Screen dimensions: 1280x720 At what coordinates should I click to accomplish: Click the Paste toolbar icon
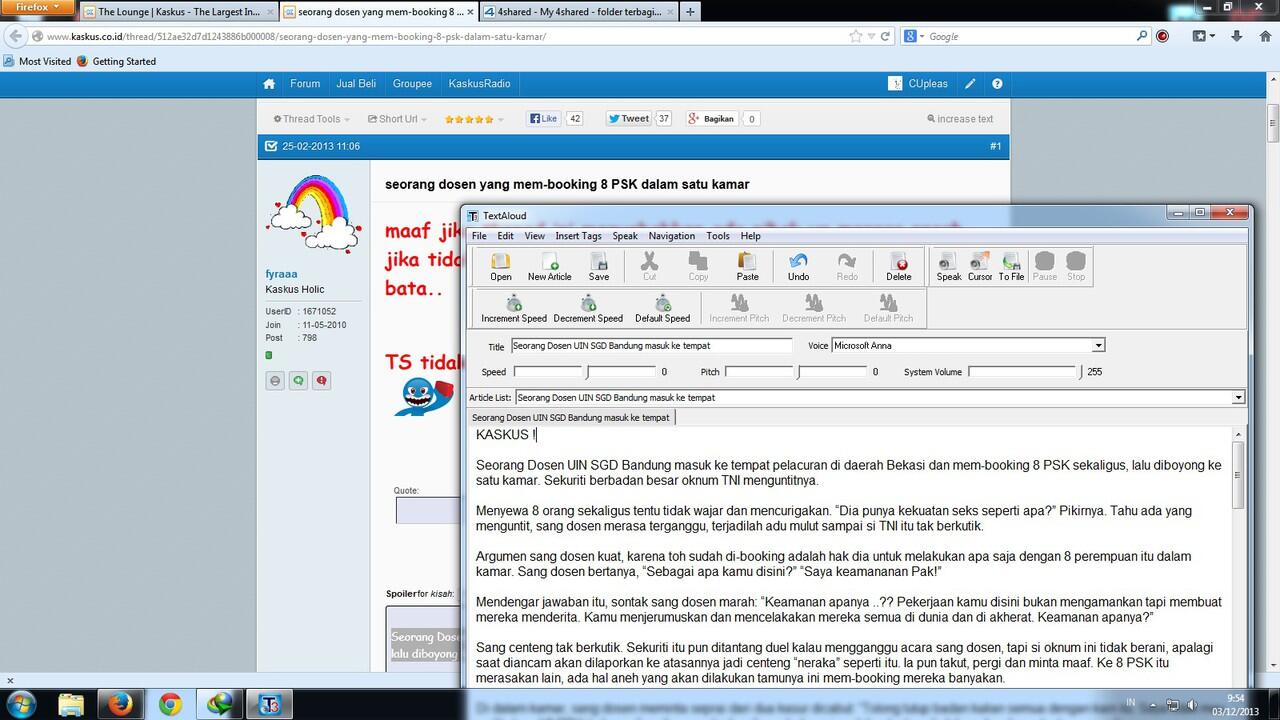748,266
